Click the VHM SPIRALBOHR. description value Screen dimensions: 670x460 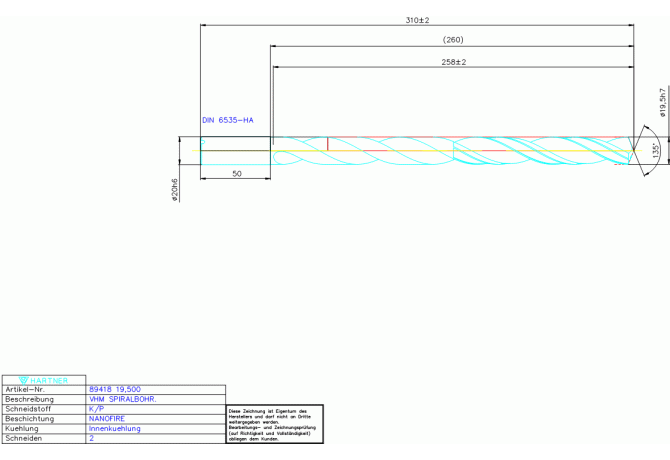click(x=123, y=399)
